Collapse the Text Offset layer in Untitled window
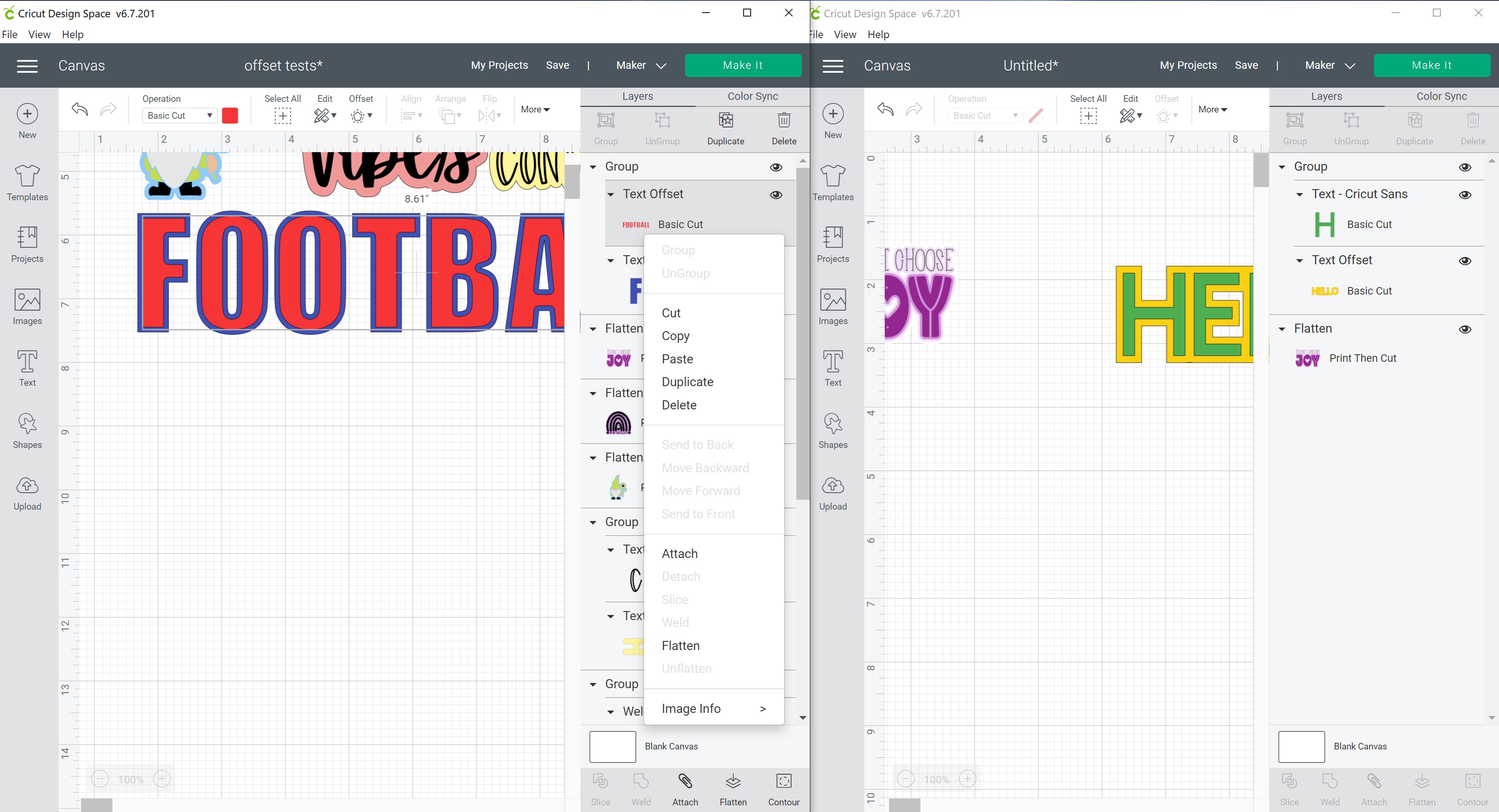 1299,261
